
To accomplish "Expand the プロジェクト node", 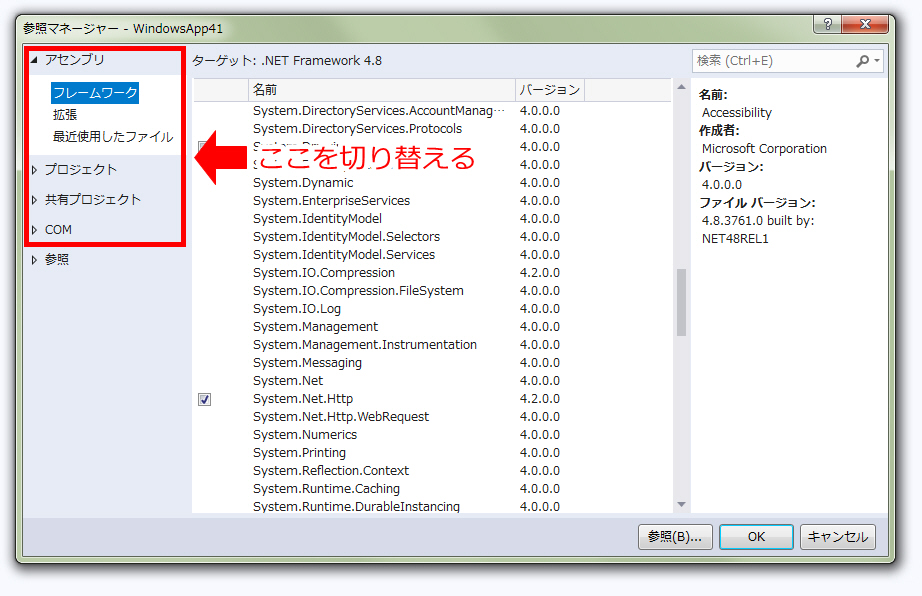I will click(34, 170).
